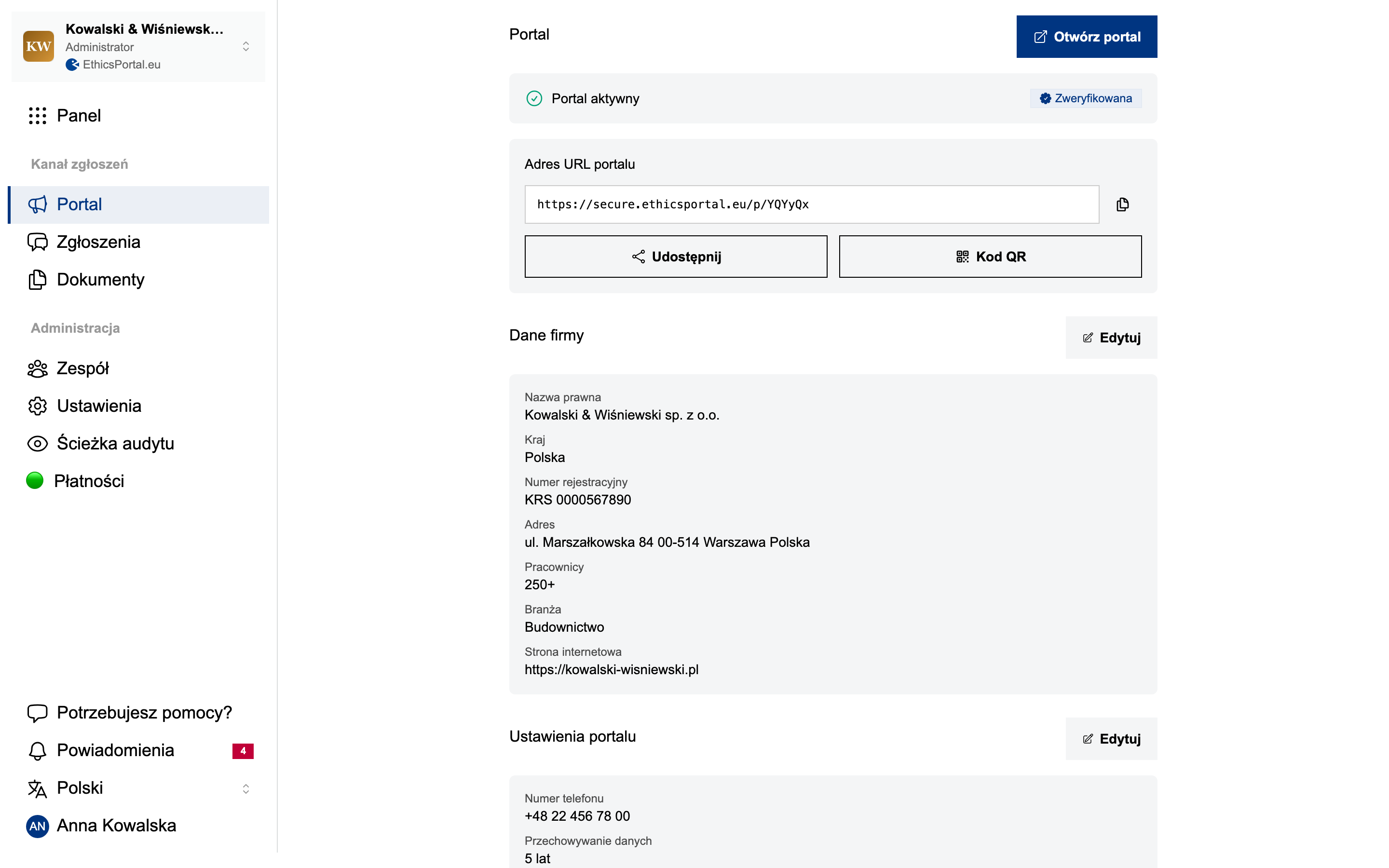This screenshot has height=868, width=1389.
Task: Click the red notification badge 4
Action: (x=243, y=751)
